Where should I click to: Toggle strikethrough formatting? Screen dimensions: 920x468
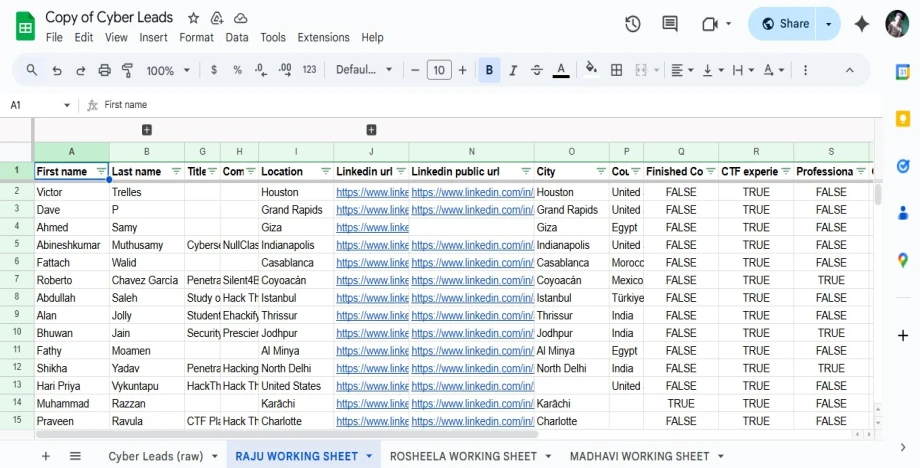(537, 70)
